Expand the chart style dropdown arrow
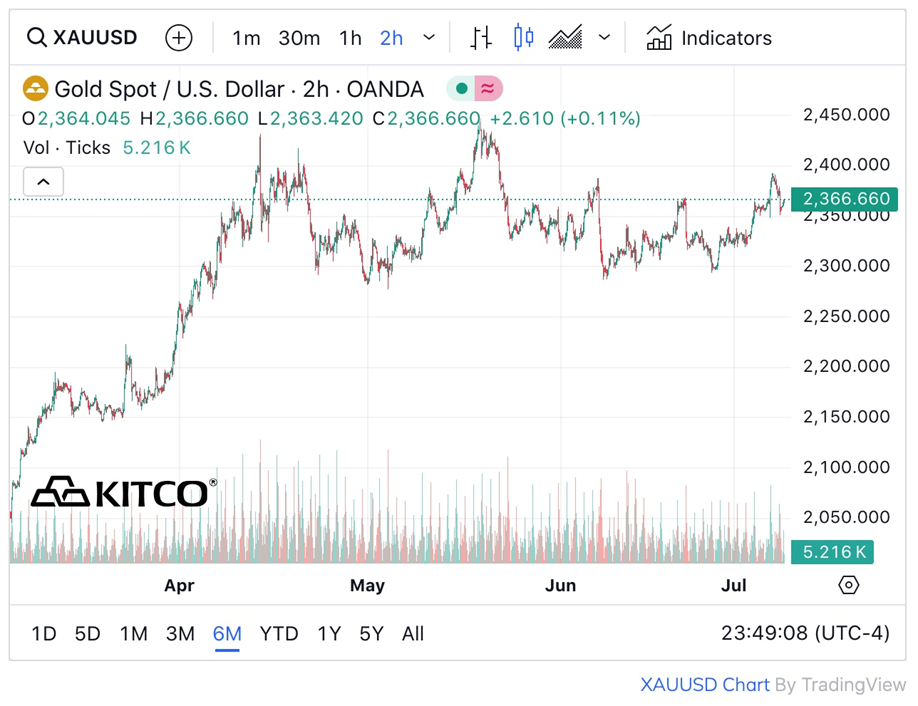The height and width of the screenshot is (706, 918). (x=604, y=38)
